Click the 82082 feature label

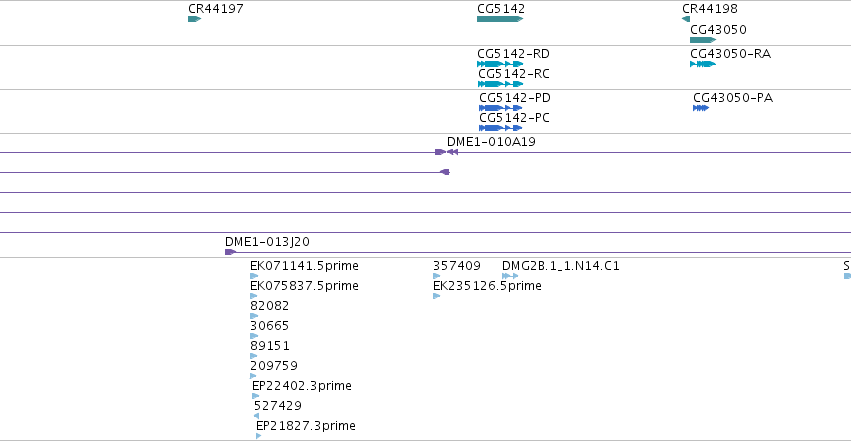click(x=270, y=306)
